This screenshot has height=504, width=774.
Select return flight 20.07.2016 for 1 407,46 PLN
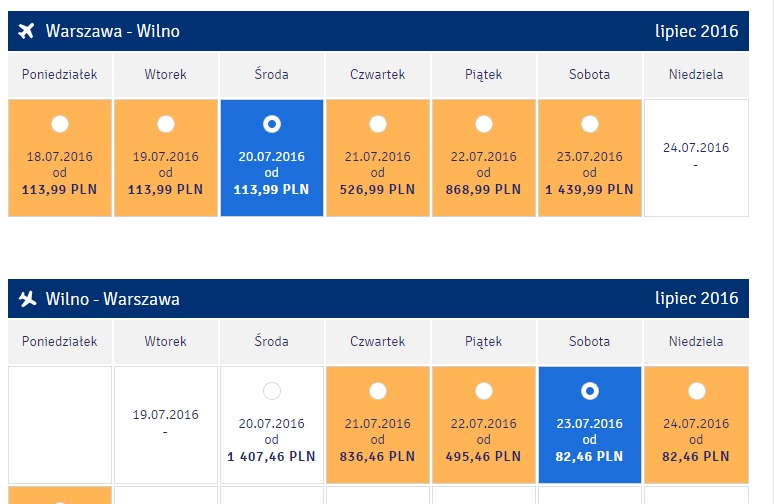click(271, 391)
